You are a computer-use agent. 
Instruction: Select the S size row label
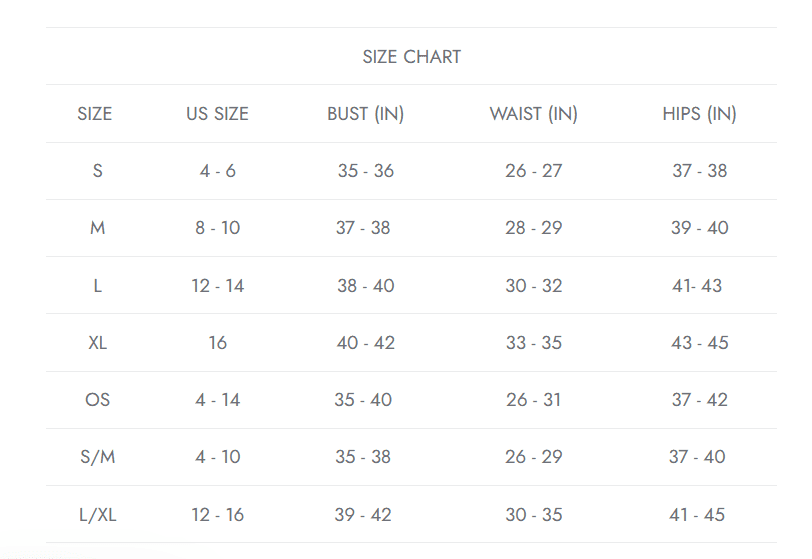click(x=97, y=170)
